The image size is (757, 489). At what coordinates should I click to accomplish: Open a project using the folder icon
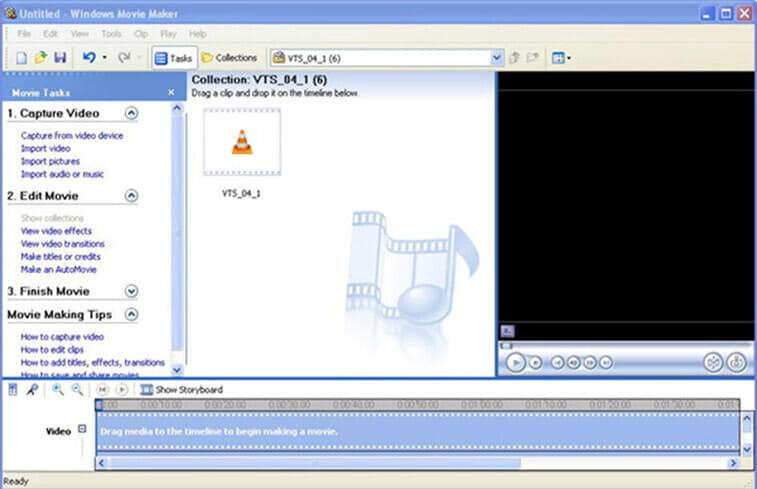41,57
